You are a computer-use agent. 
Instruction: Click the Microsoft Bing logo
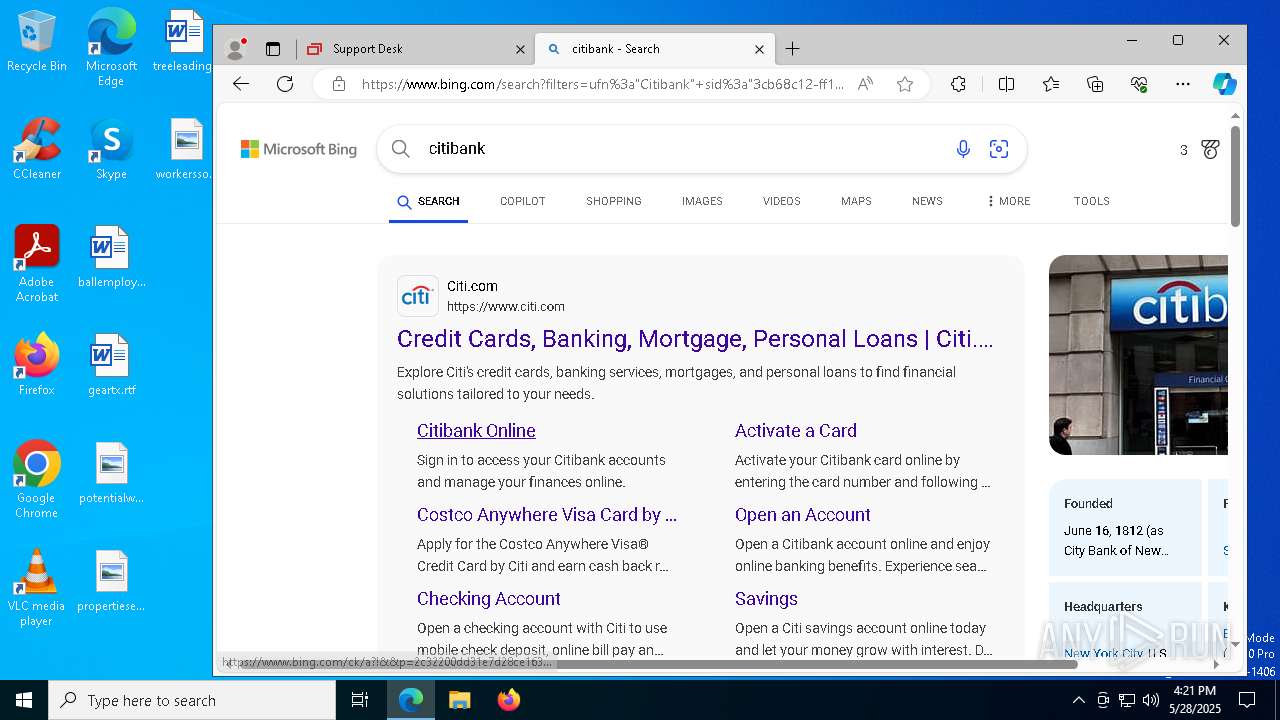tap(298, 149)
